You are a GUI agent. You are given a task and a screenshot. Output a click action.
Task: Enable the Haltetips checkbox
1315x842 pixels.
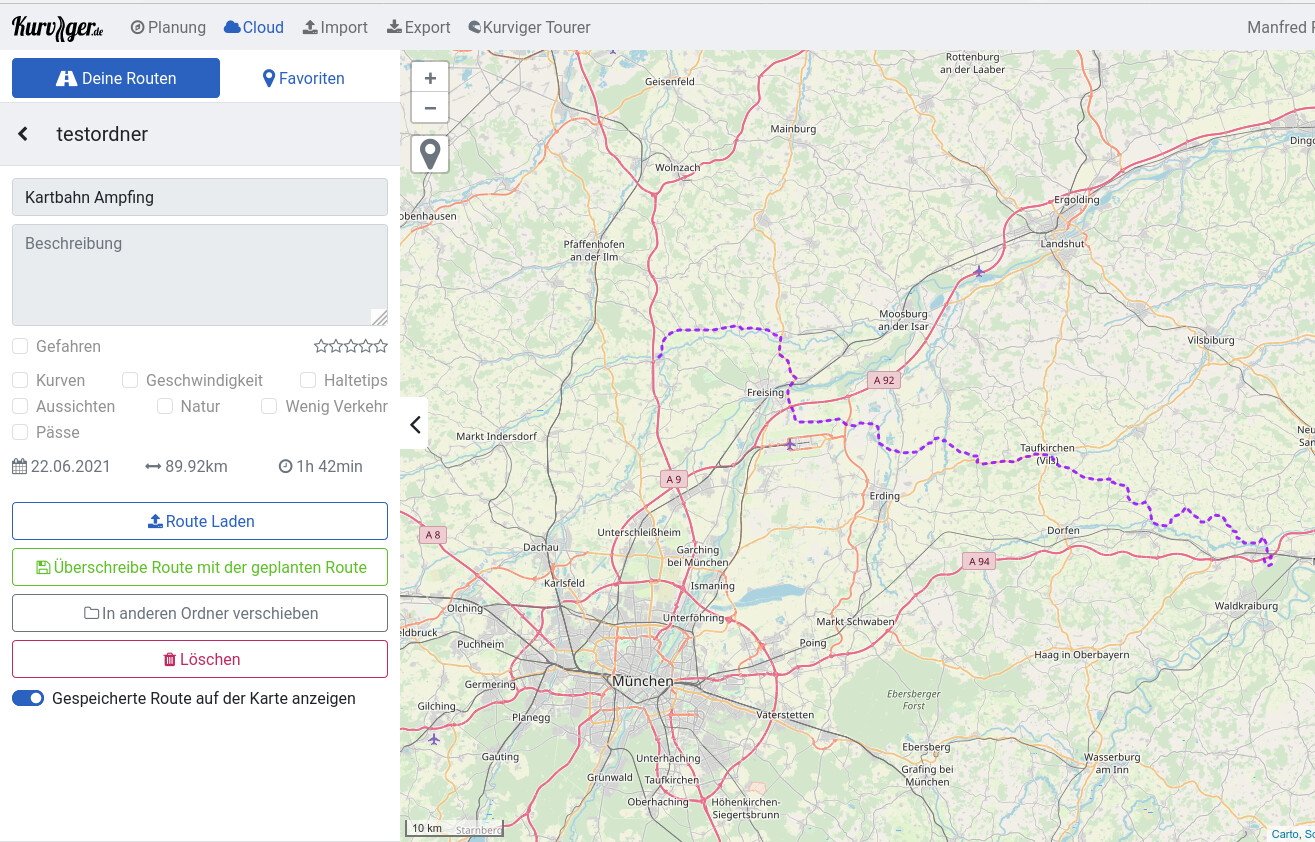(x=308, y=380)
